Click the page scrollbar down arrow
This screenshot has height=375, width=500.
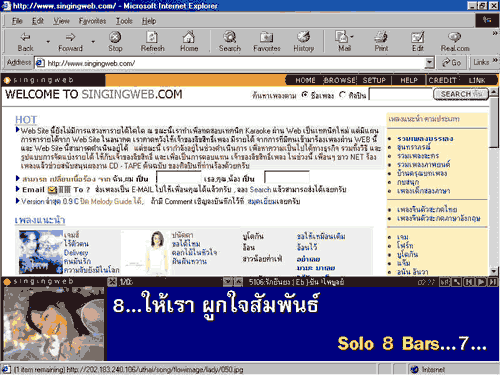494,271
